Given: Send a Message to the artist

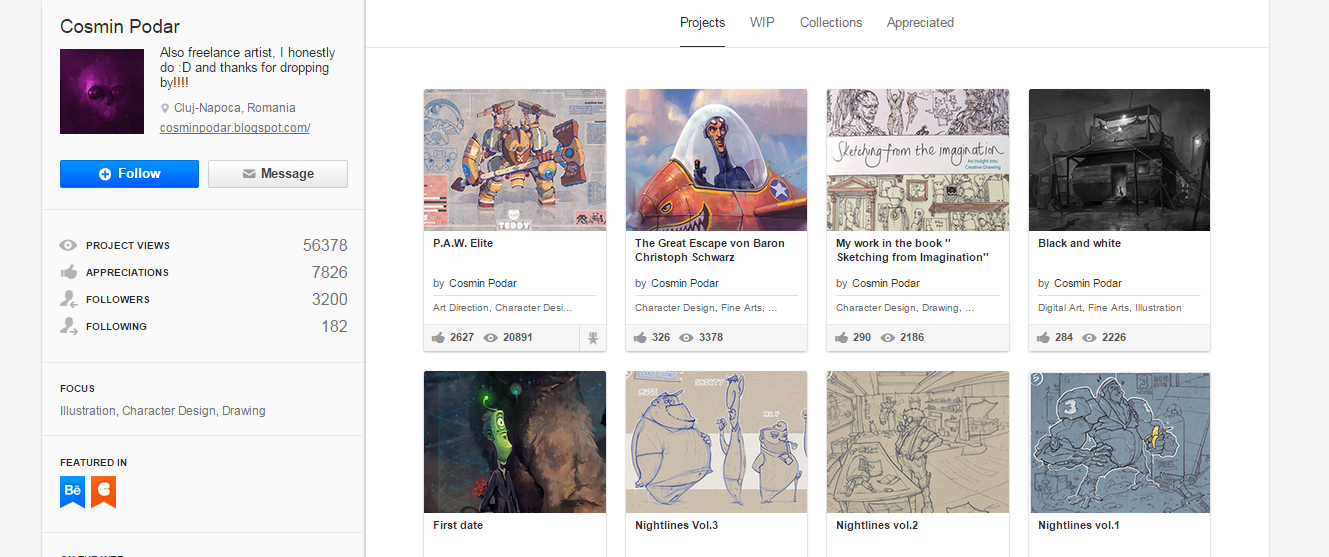Looking at the screenshot, I should pyautogui.click(x=277, y=174).
